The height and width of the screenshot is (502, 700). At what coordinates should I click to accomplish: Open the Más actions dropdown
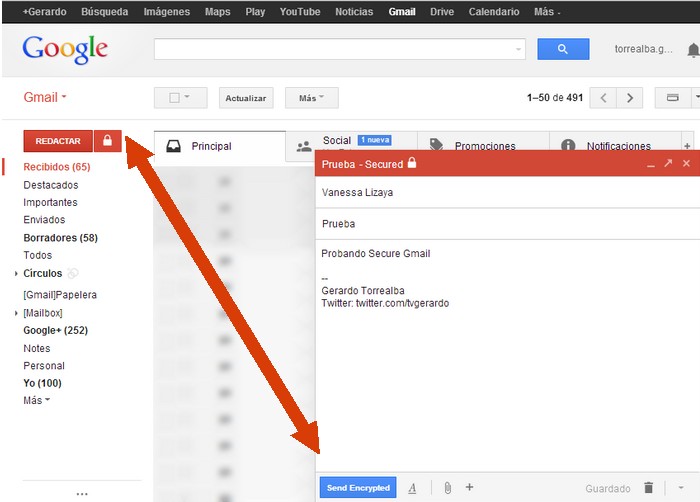tap(312, 98)
